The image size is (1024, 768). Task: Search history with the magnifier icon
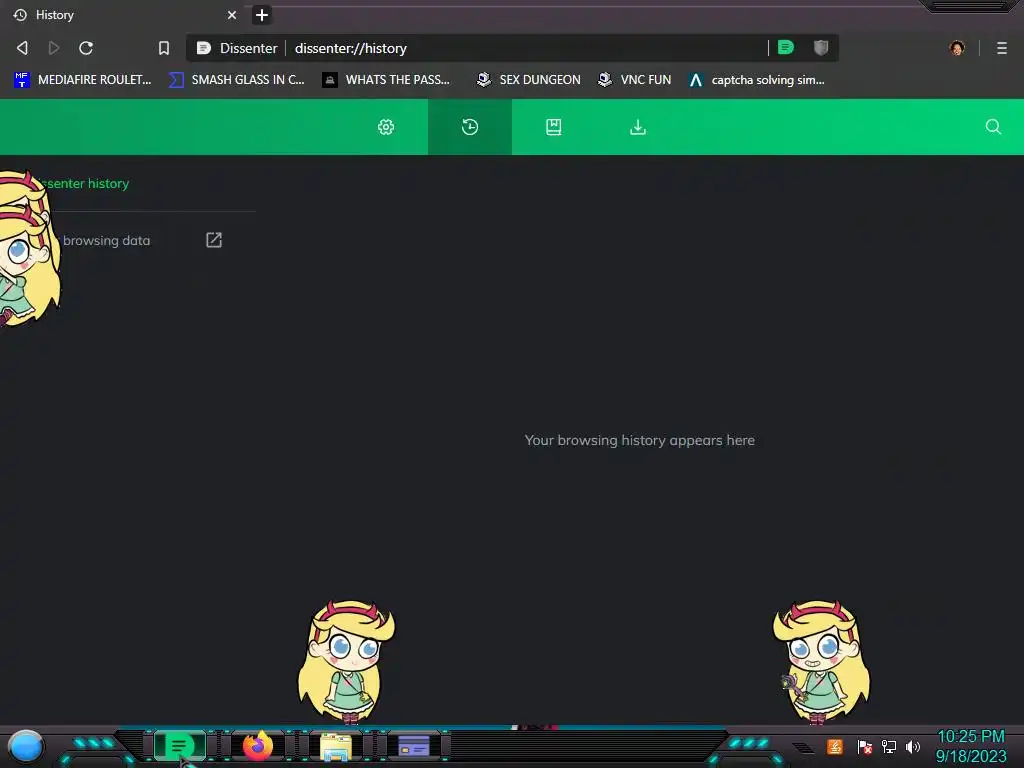point(993,127)
